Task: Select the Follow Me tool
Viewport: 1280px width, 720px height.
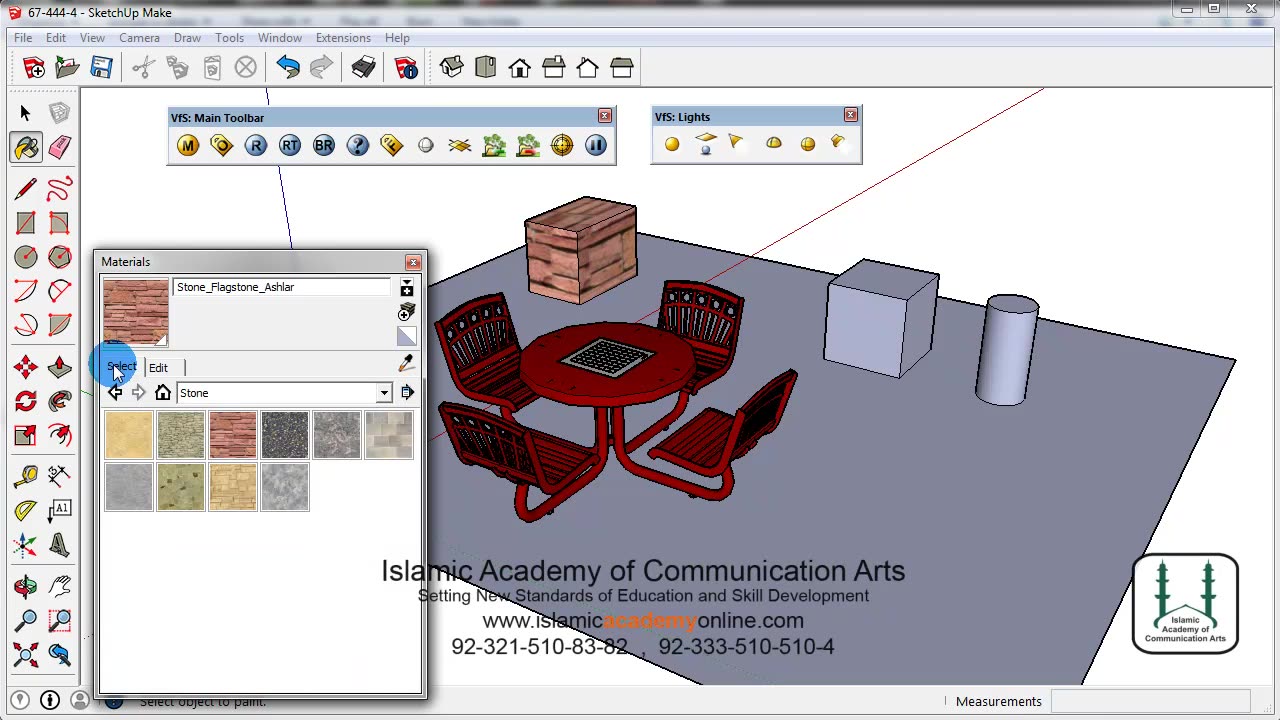Action: tap(59, 401)
